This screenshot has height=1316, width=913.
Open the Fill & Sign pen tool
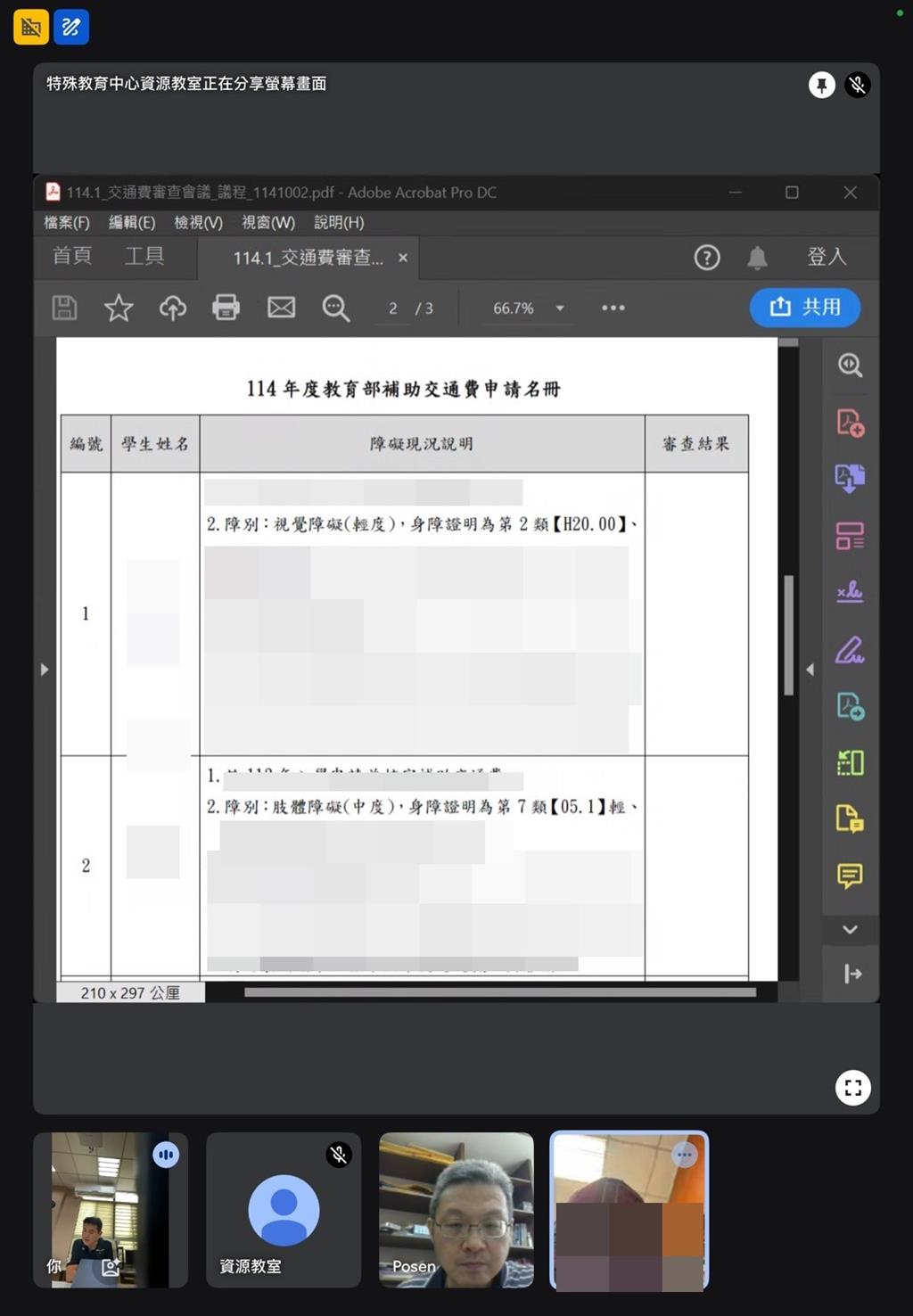tap(849, 650)
